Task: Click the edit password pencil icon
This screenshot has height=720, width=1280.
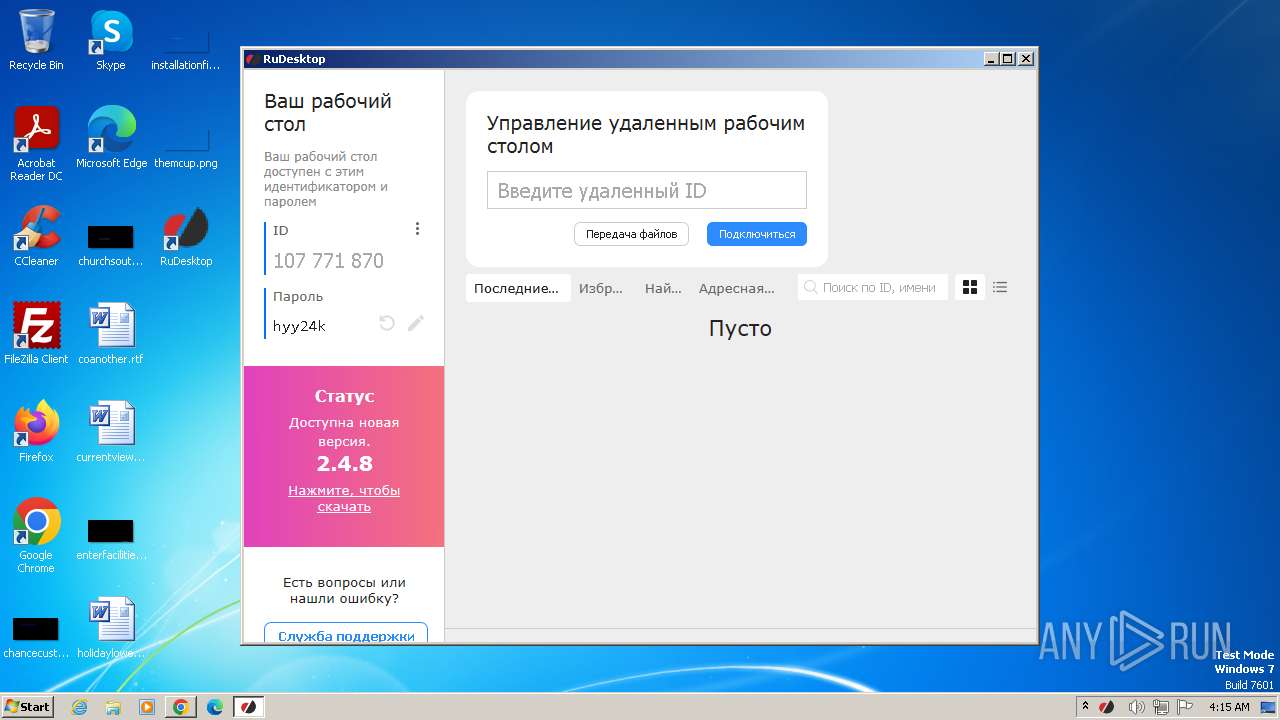Action: pyautogui.click(x=416, y=323)
